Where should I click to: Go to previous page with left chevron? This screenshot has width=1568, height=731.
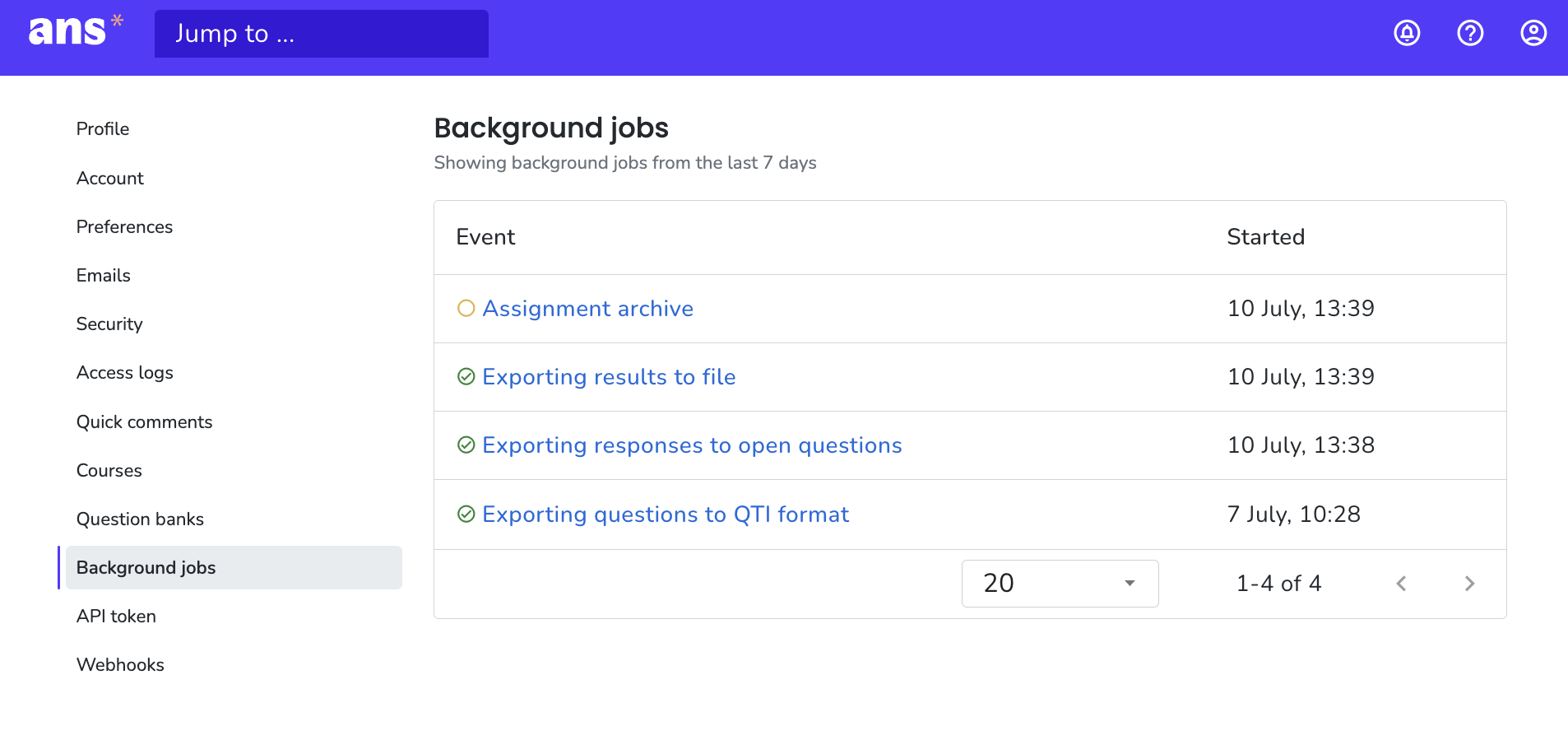pos(1401,584)
